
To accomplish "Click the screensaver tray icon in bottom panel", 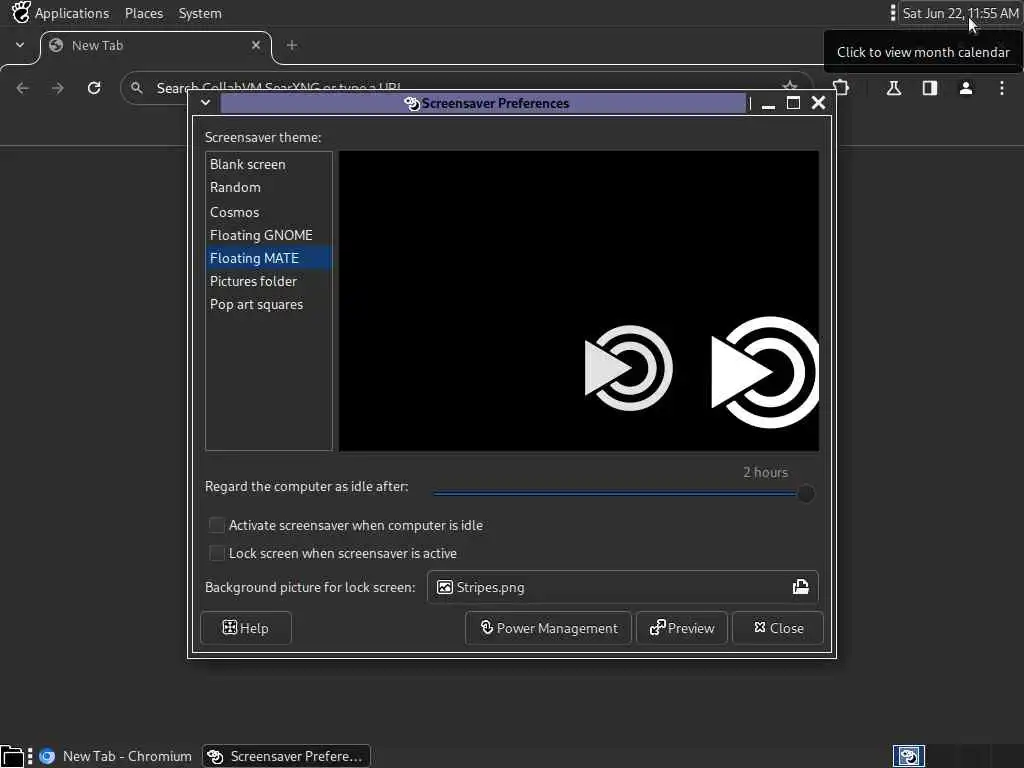I will pos(908,756).
